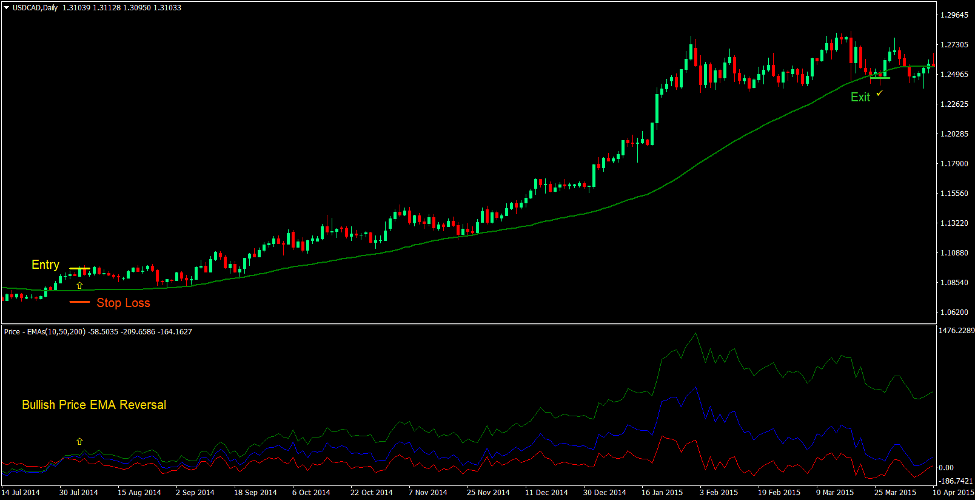Viewport: 977px width, 502px height.
Task: Open the USDCAD,Daily chart menu triangle
Action: click(x=7, y=9)
